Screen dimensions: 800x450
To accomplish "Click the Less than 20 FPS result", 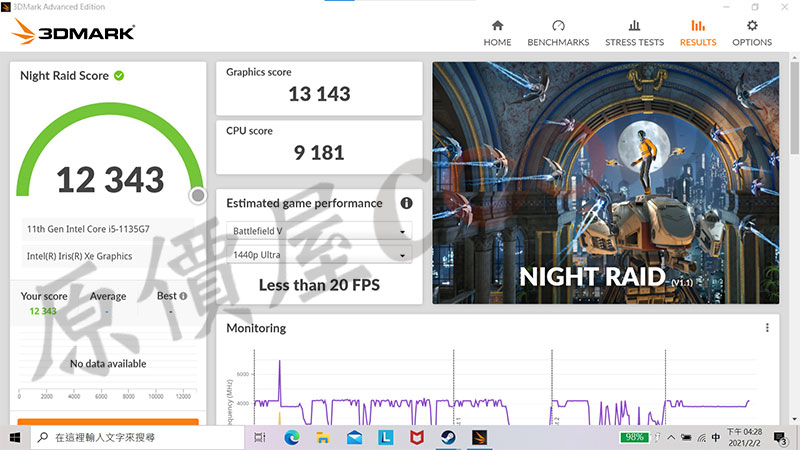I will tap(319, 285).
